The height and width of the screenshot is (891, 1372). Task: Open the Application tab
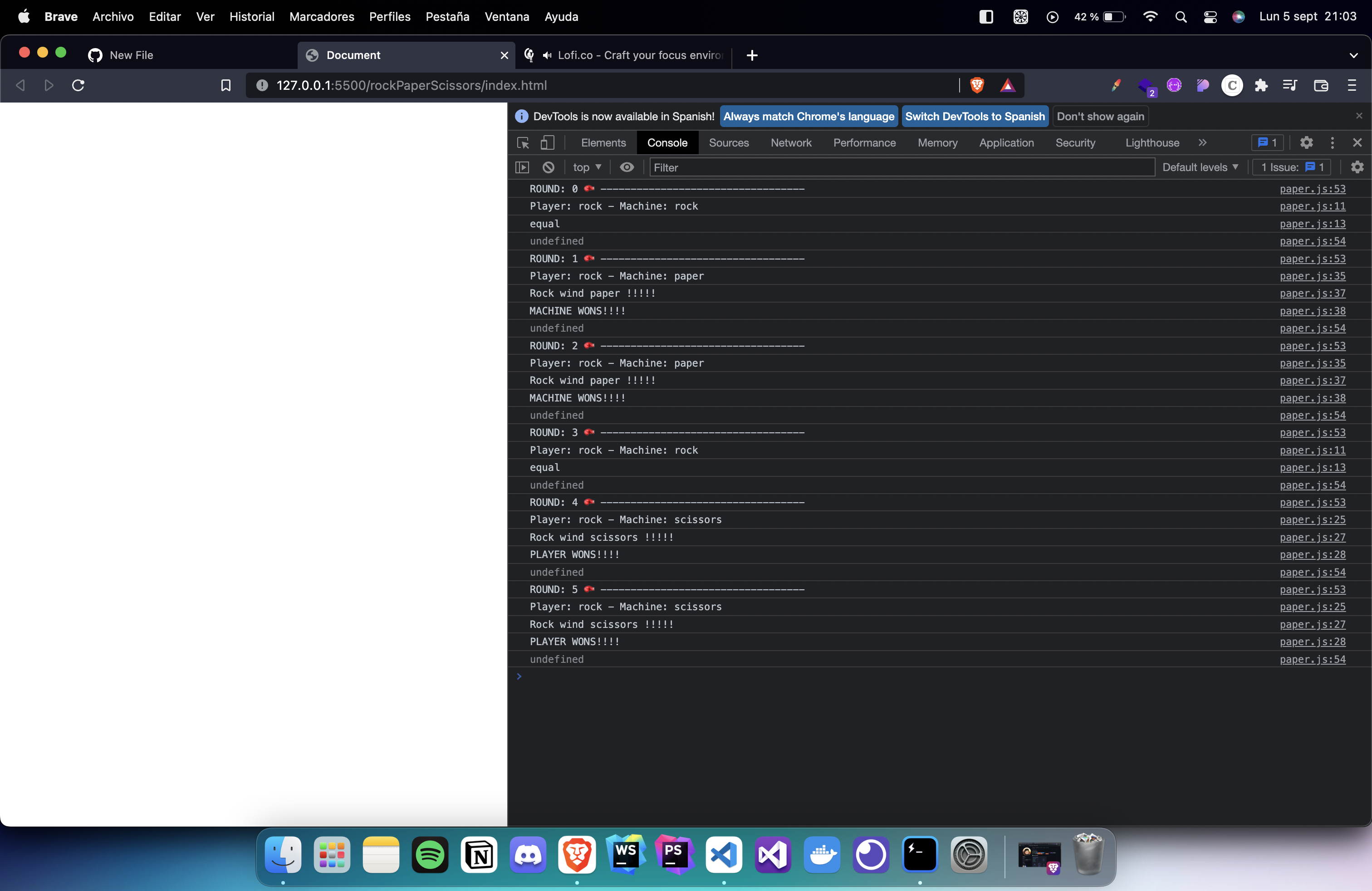click(x=1006, y=142)
